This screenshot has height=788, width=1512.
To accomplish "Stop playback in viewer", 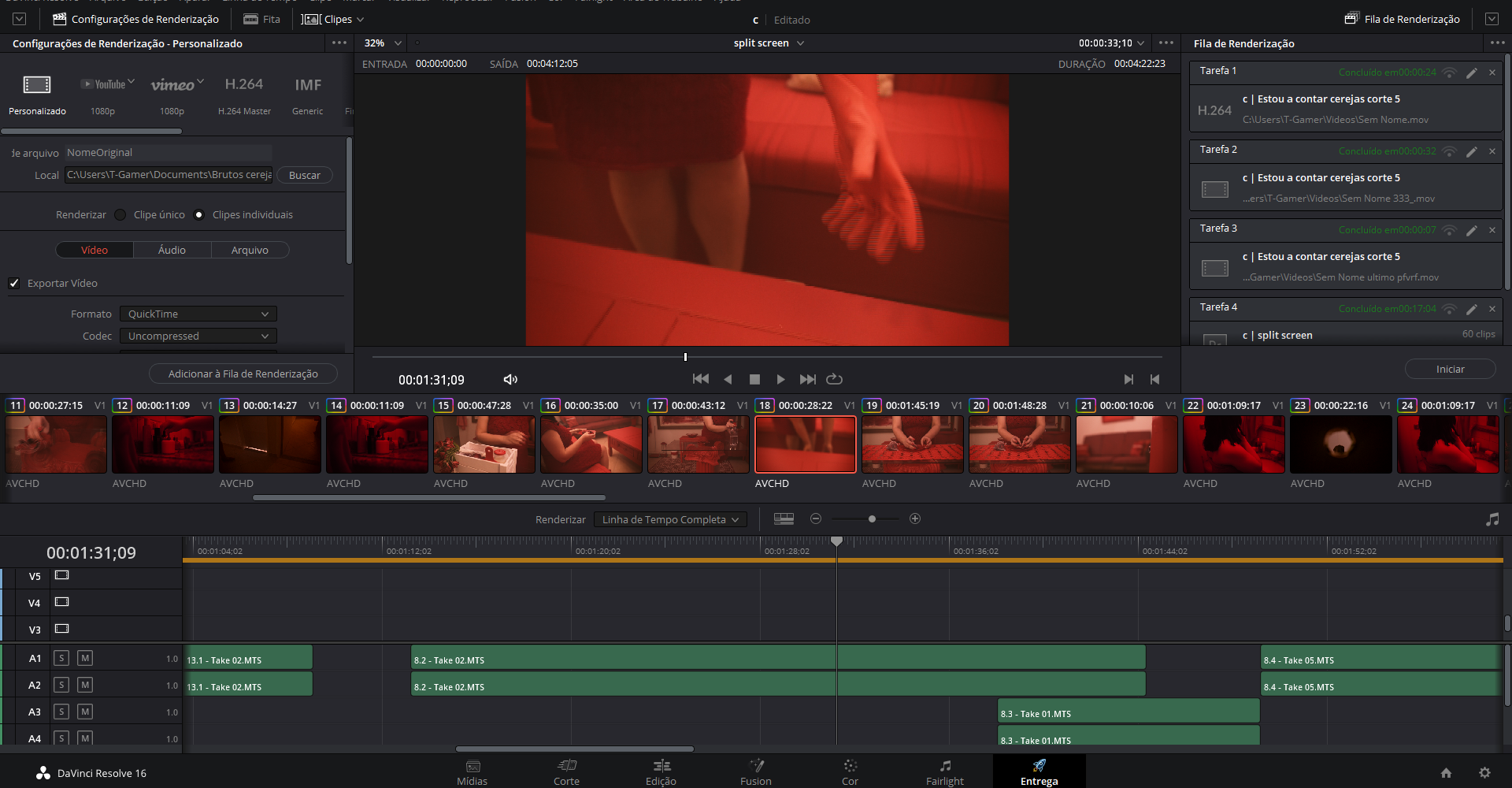I will point(754,379).
